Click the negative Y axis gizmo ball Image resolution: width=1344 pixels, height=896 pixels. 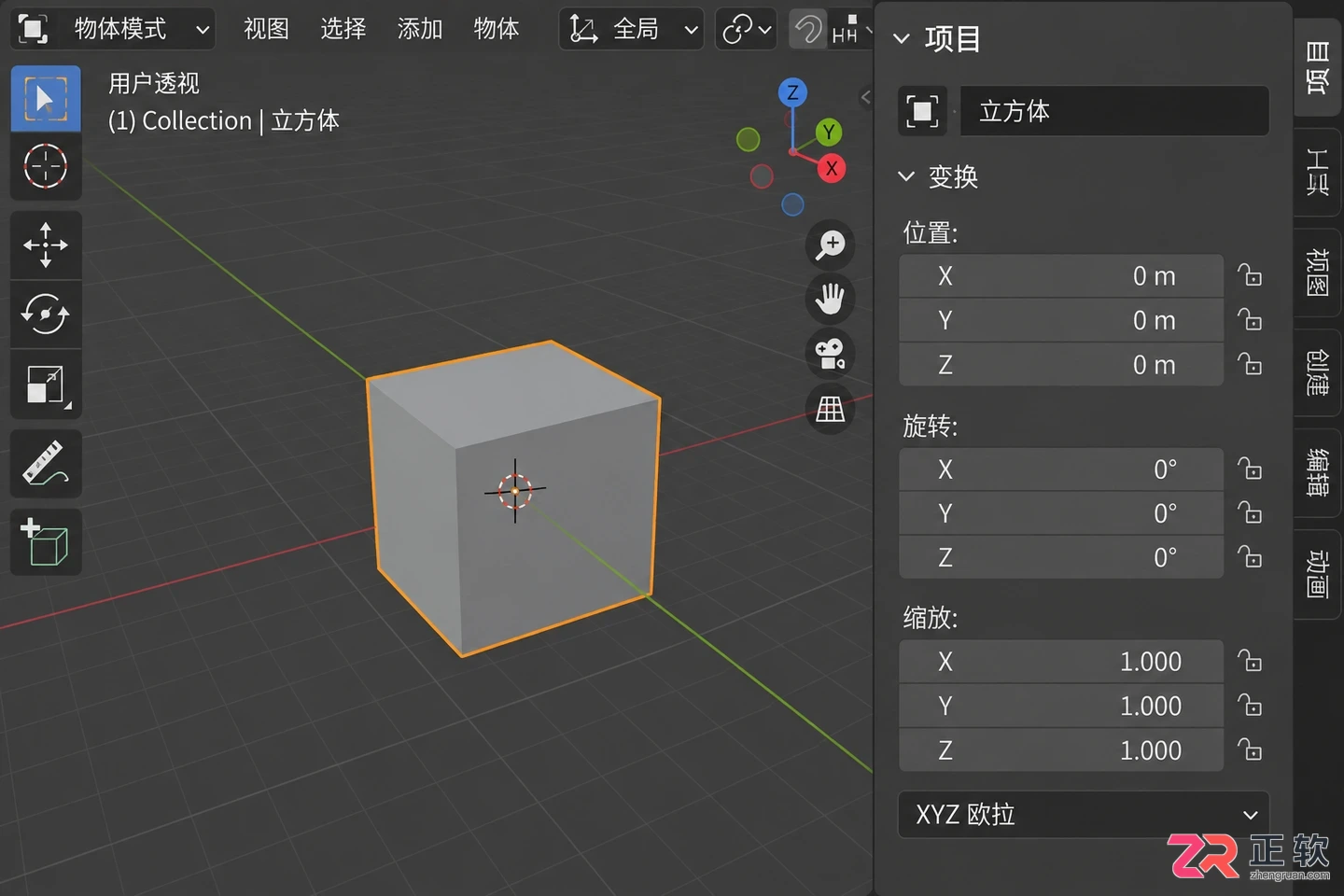tap(748, 140)
